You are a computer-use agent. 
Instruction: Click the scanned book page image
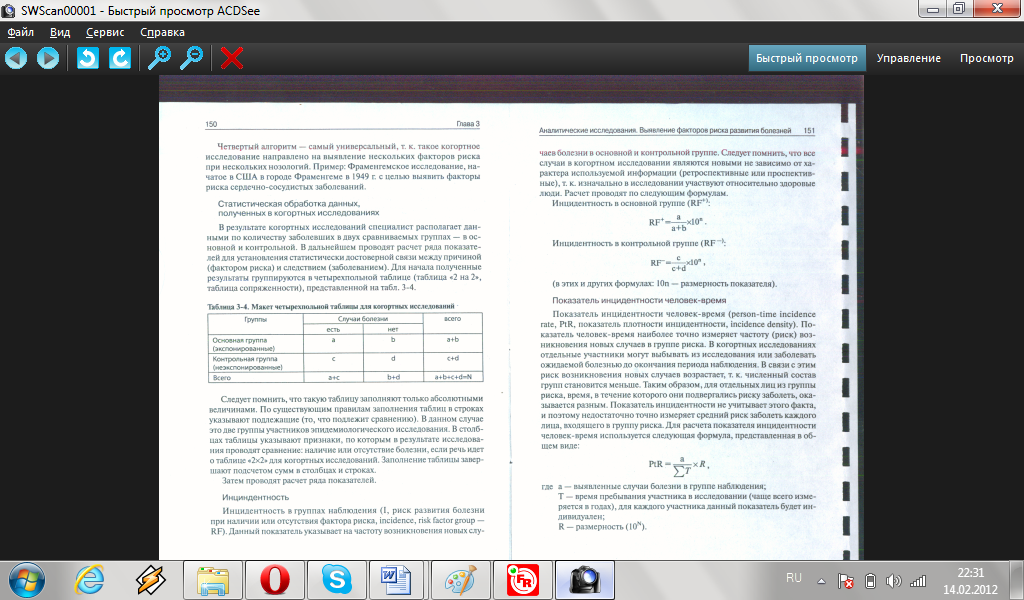tap(511, 317)
